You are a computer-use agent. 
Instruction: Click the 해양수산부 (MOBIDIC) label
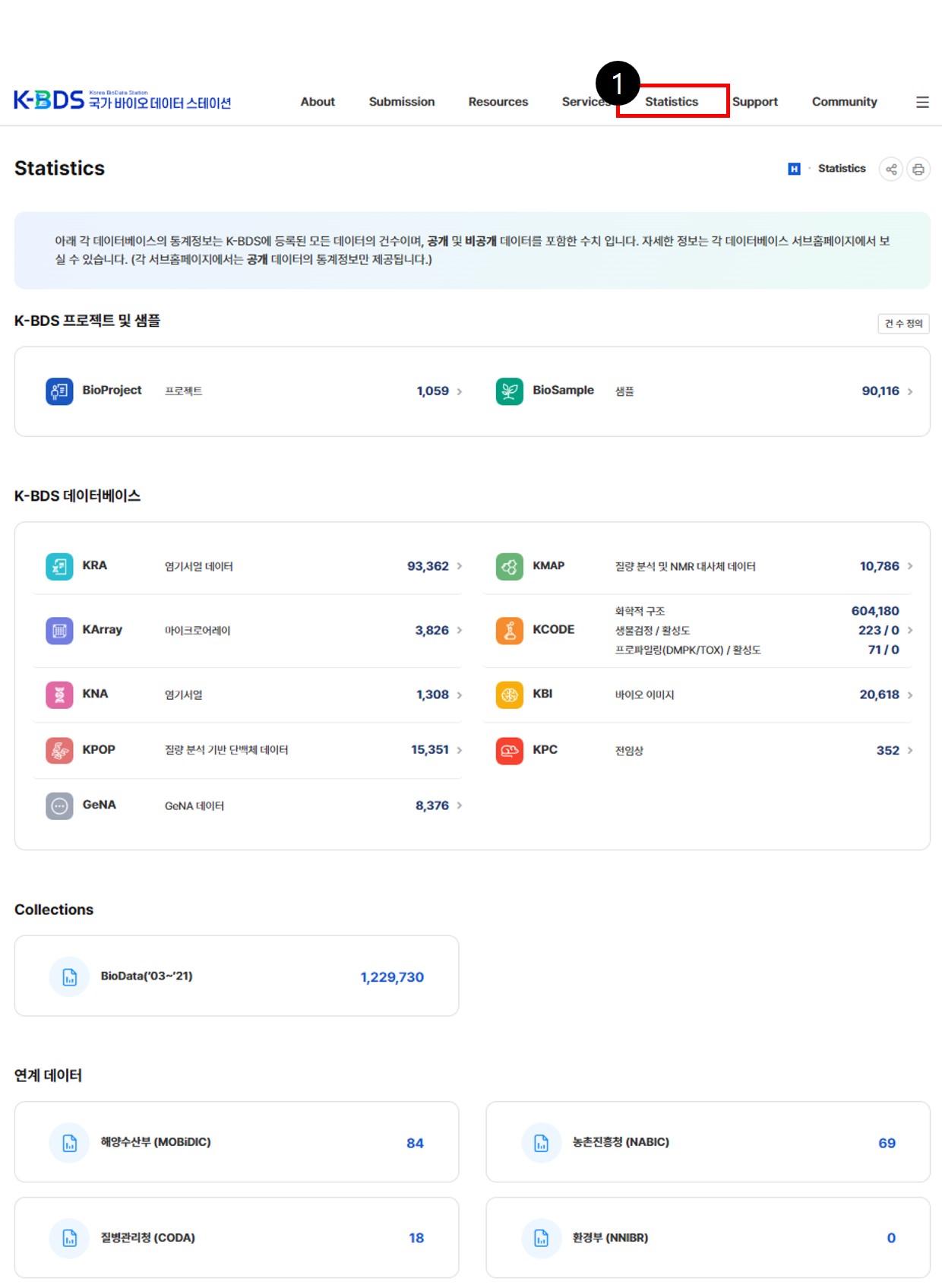156,1143
